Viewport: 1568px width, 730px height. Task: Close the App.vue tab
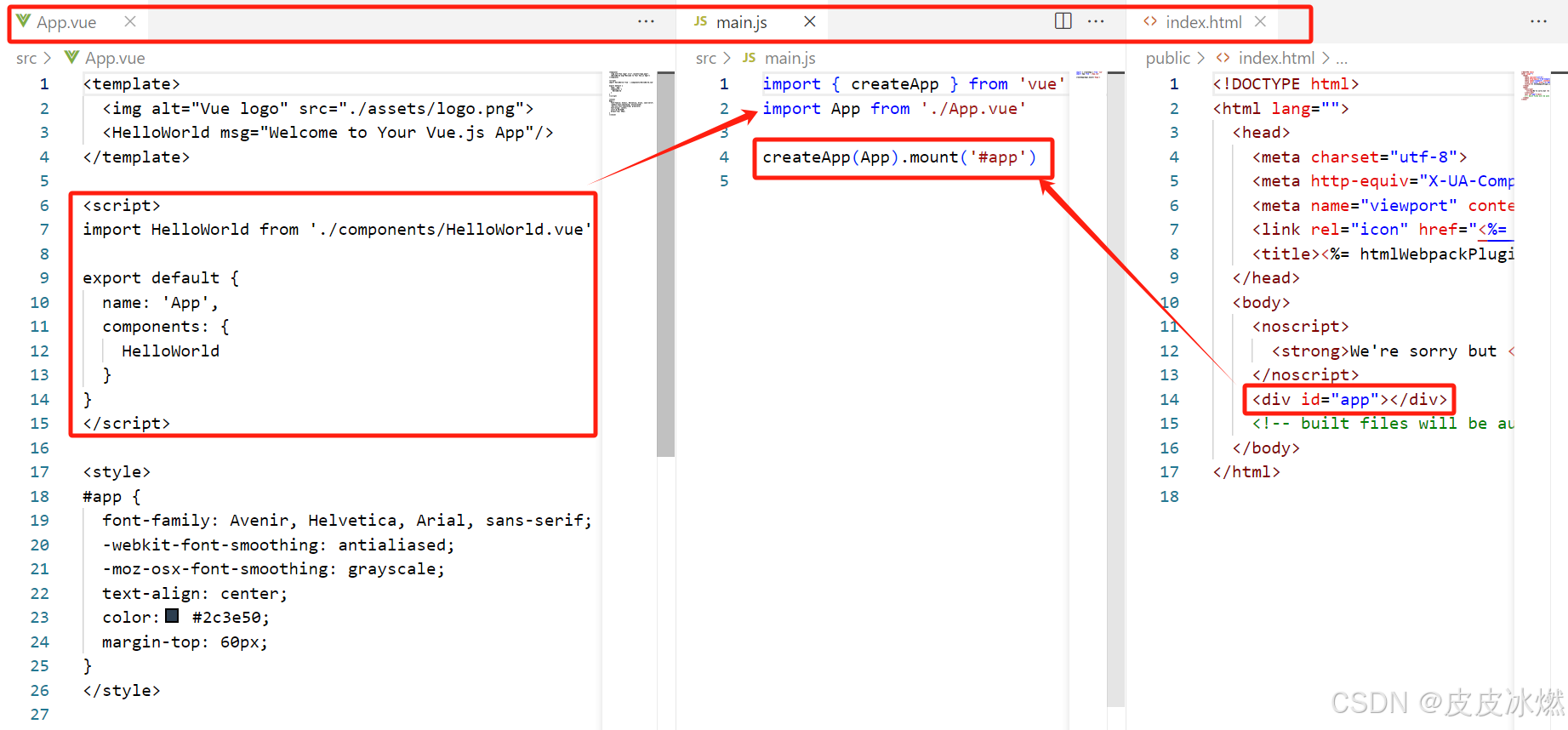point(130,21)
